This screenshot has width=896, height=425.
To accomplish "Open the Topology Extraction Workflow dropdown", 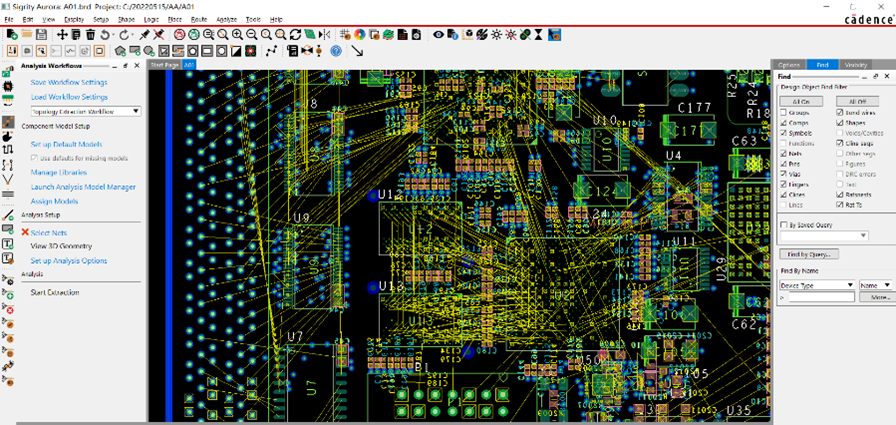I will point(86,111).
